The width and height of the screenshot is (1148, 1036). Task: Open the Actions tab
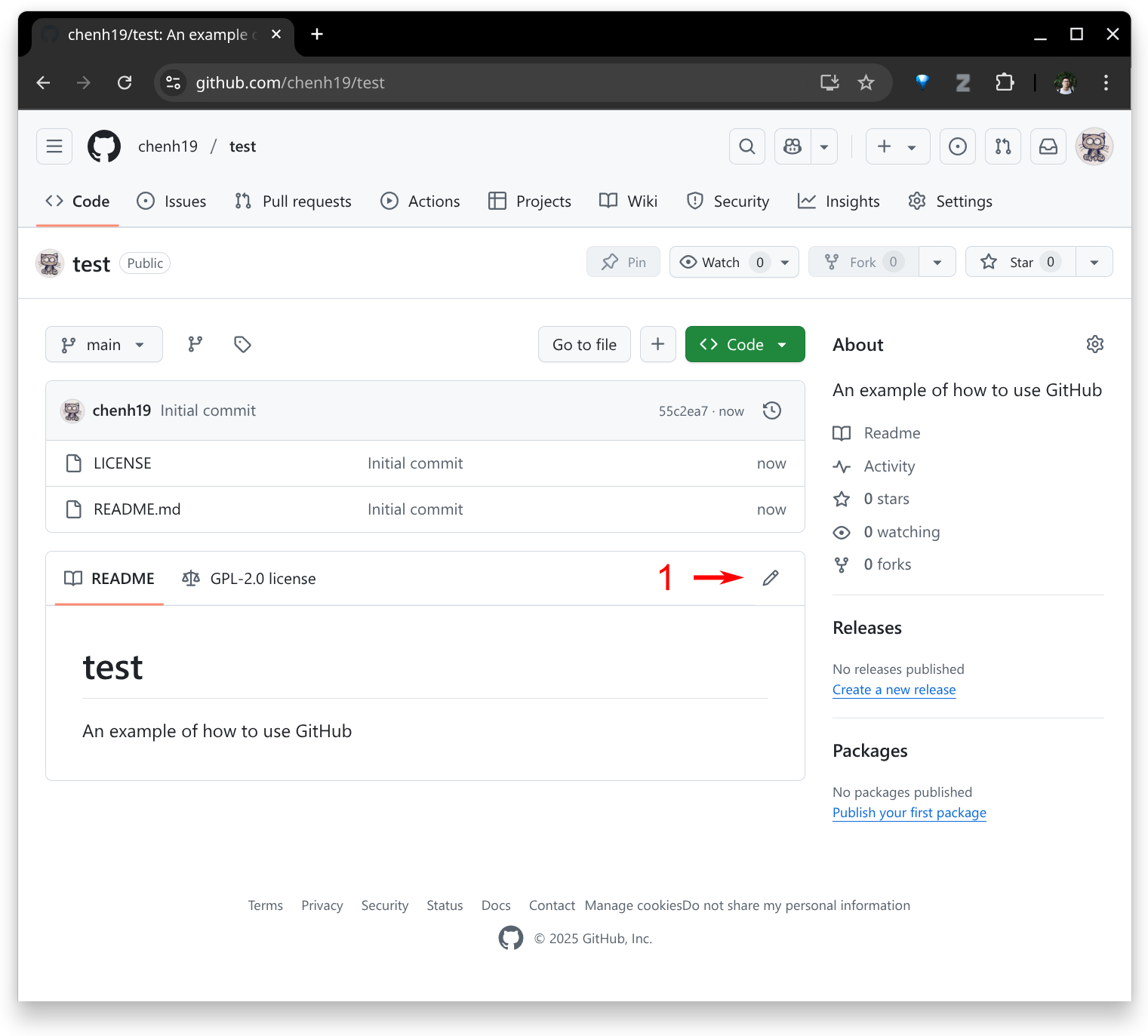pyautogui.click(x=420, y=201)
